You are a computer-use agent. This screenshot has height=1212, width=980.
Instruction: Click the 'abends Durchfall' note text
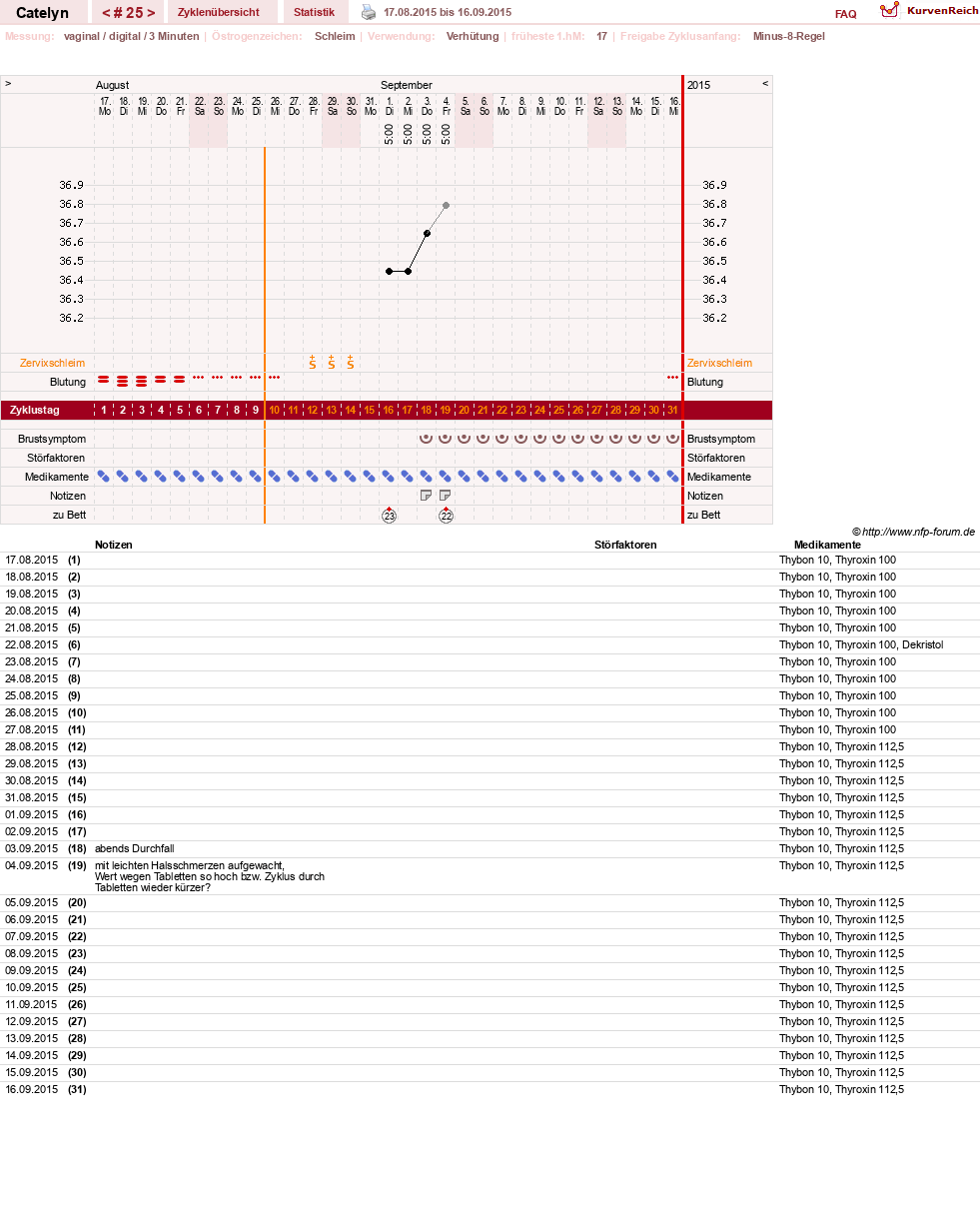(135, 848)
